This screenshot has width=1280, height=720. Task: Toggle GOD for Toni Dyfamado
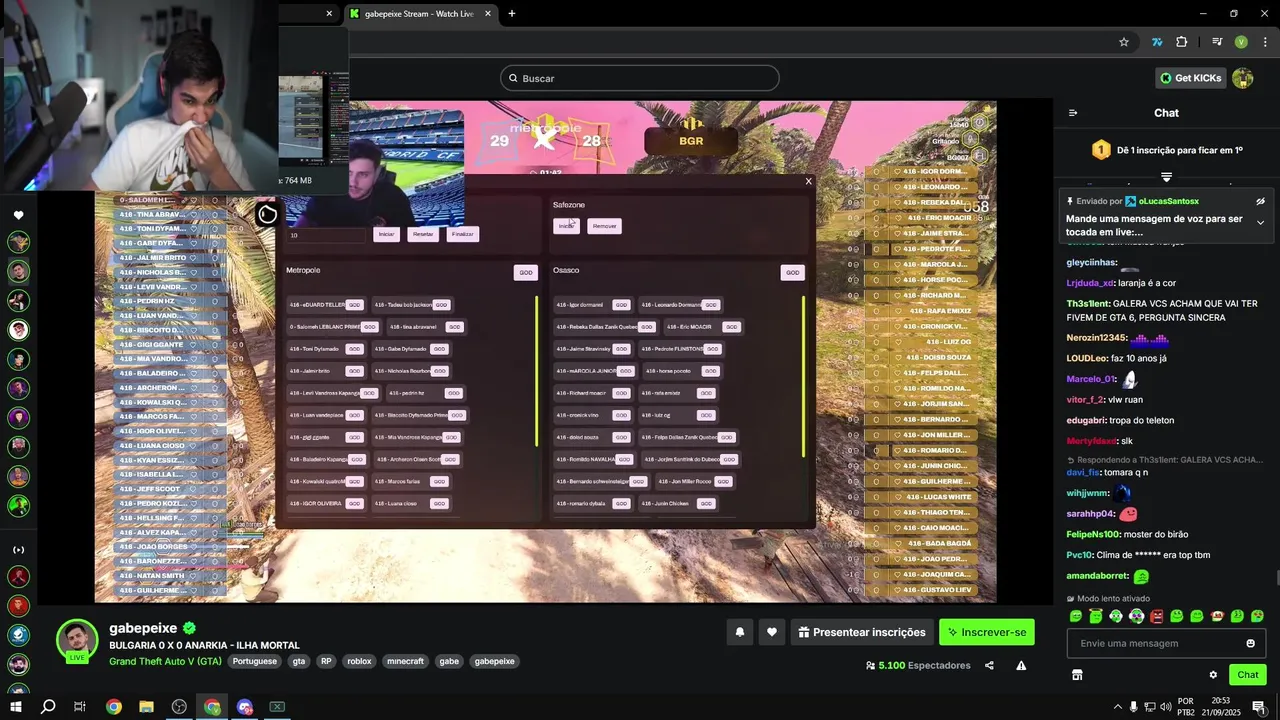[354, 349]
